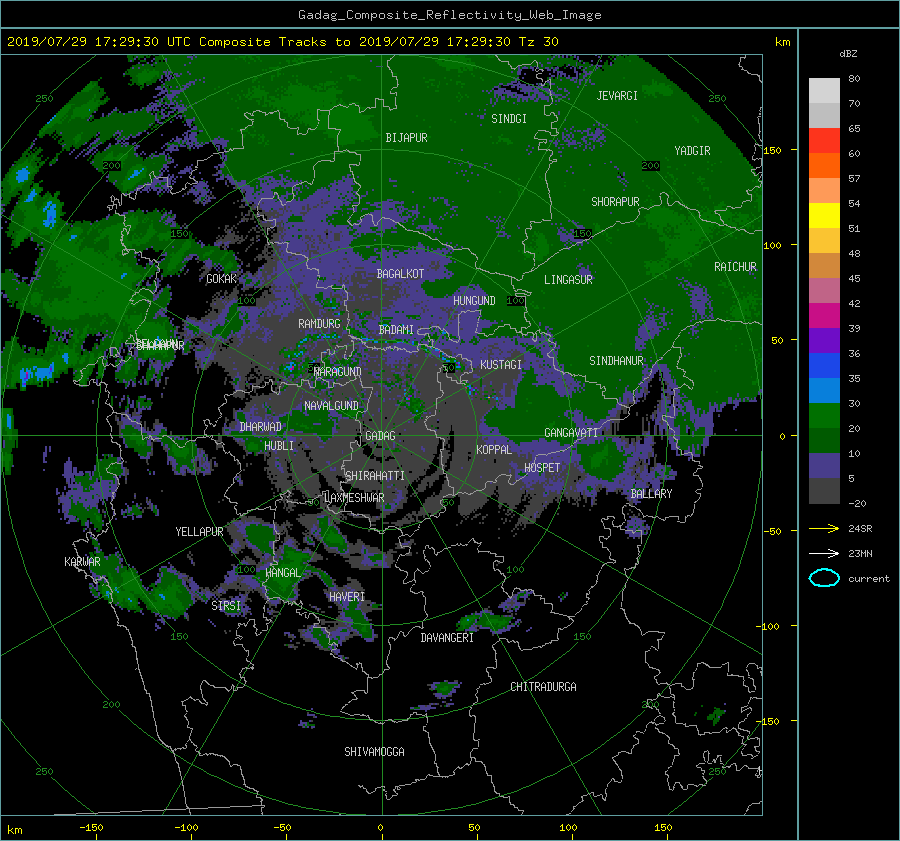
Task: Click the GADAG label at radar center
Action: tap(380, 436)
